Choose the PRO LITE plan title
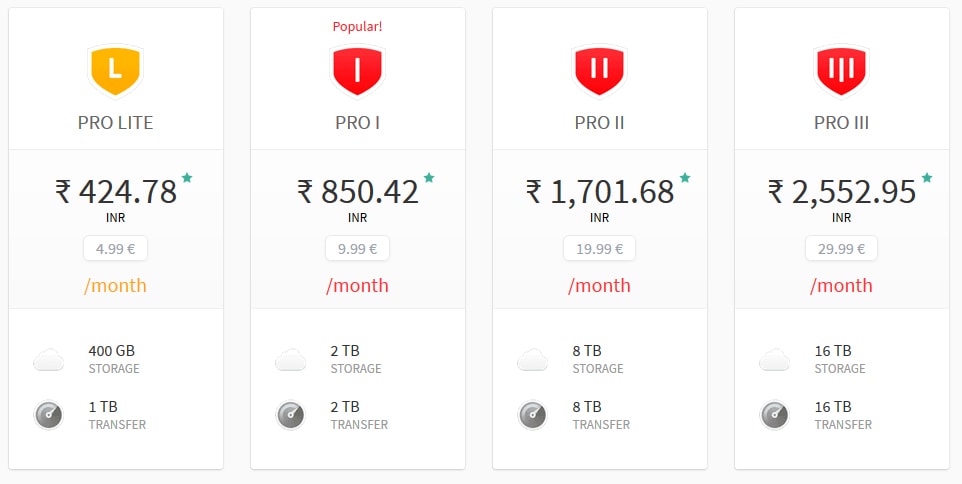The image size is (962, 484). pyautogui.click(x=115, y=123)
